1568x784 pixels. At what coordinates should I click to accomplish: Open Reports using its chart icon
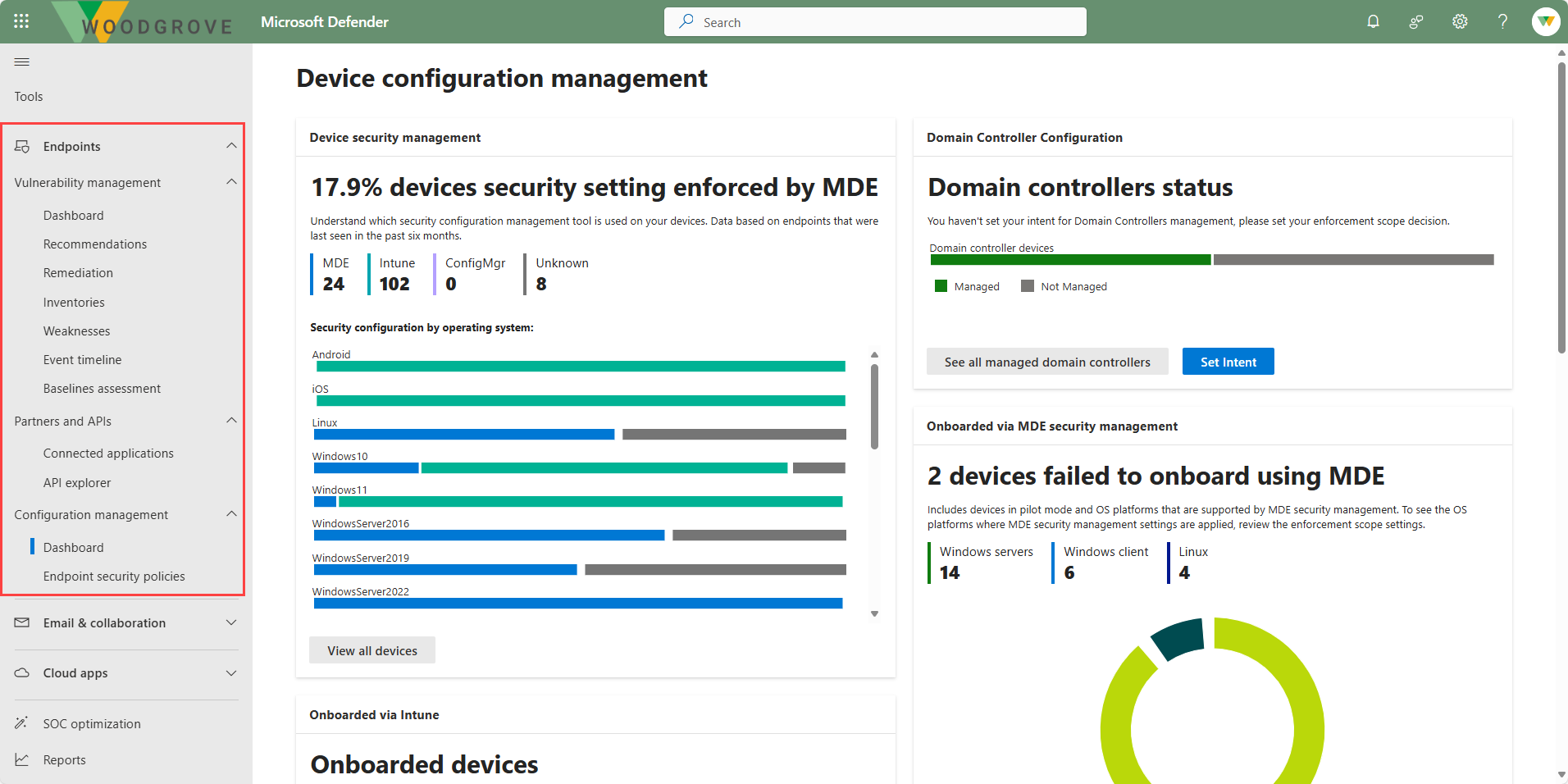point(21,759)
